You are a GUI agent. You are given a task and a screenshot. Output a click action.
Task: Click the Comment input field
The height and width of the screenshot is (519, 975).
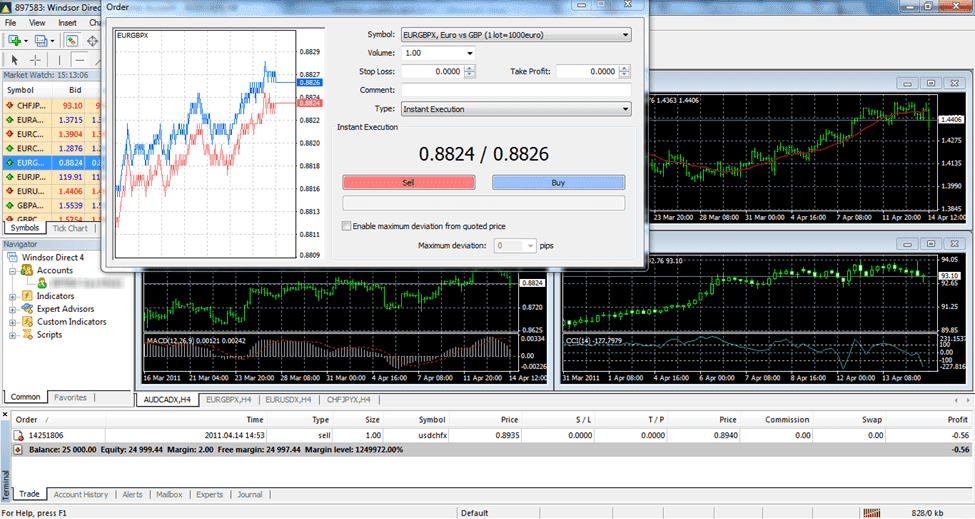(516, 90)
